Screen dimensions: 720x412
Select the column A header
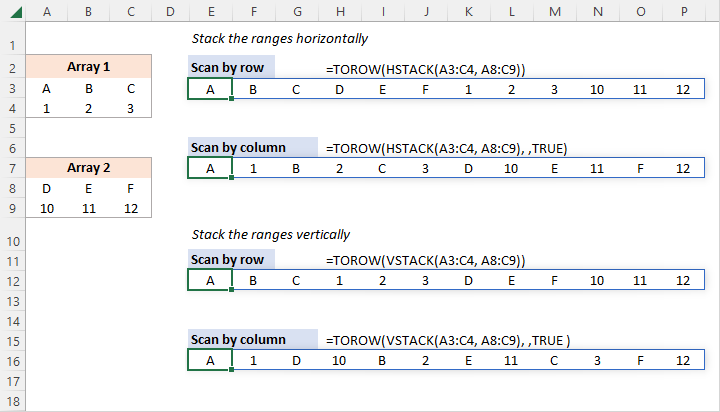pos(45,11)
